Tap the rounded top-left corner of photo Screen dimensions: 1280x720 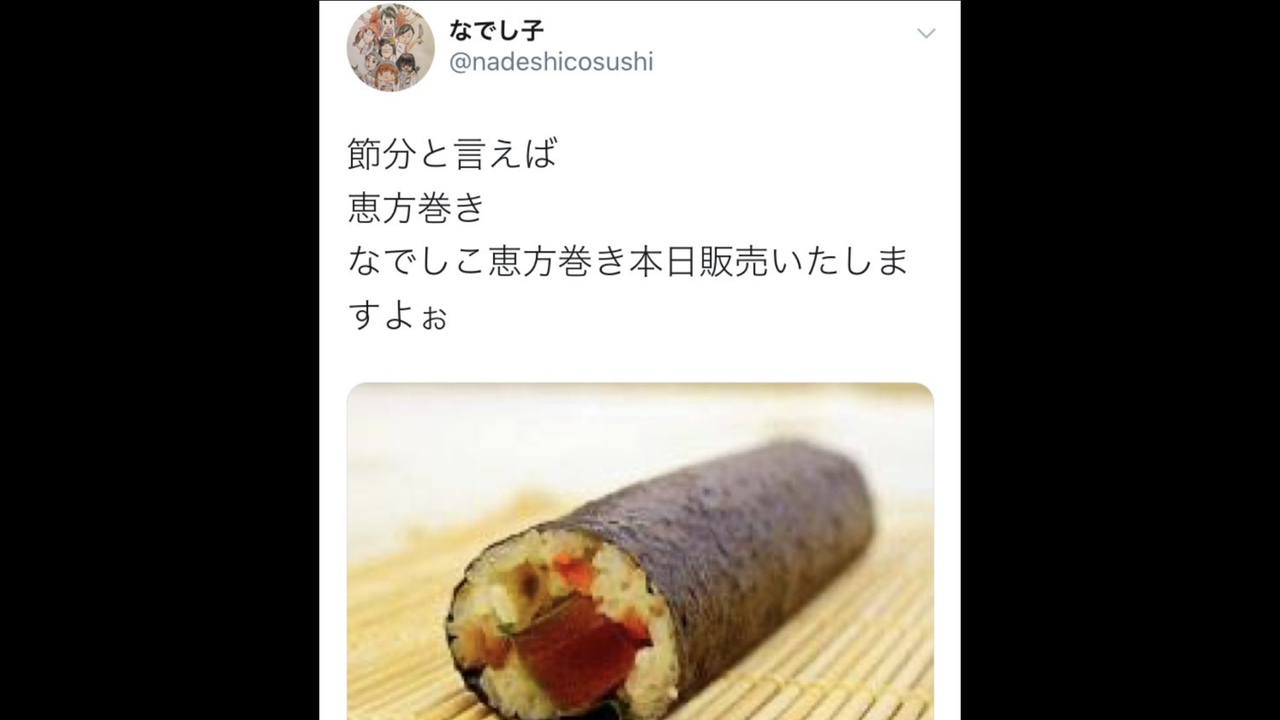tap(356, 392)
